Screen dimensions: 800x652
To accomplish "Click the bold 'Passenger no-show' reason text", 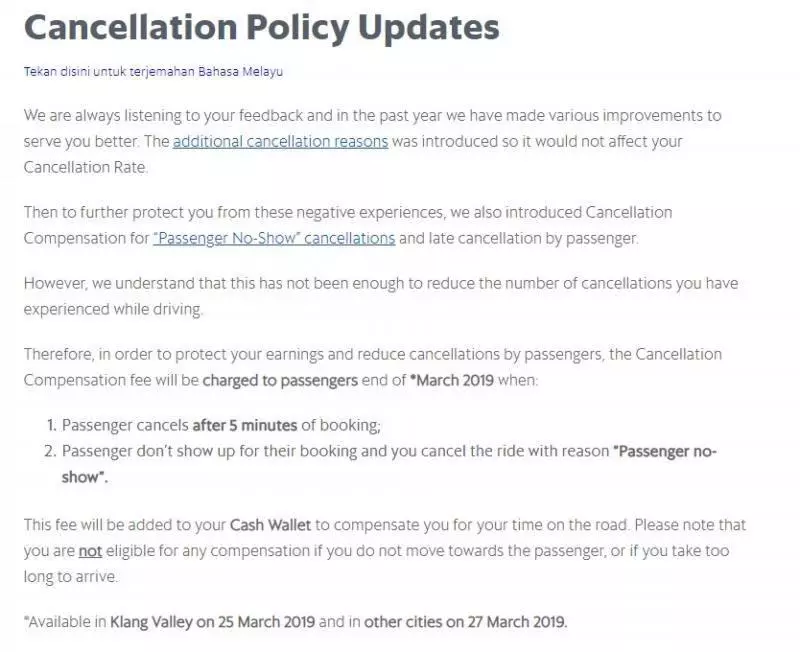I will (389, 464).
